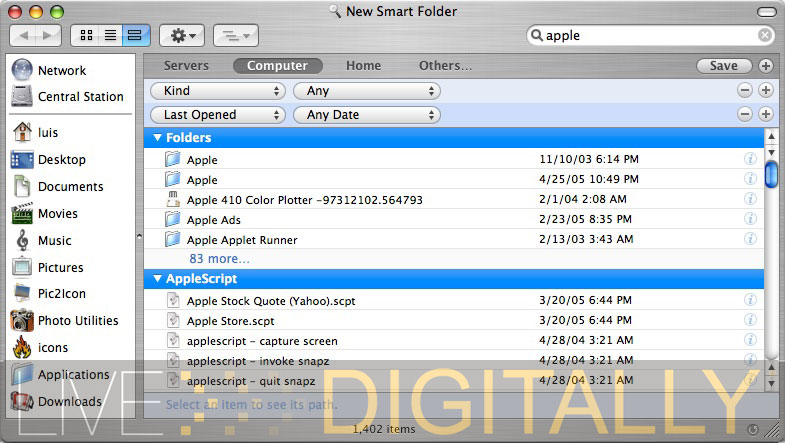Click the luis home folder icon
The height and width of the screenshot is (443, 785).
pos(22,133)
